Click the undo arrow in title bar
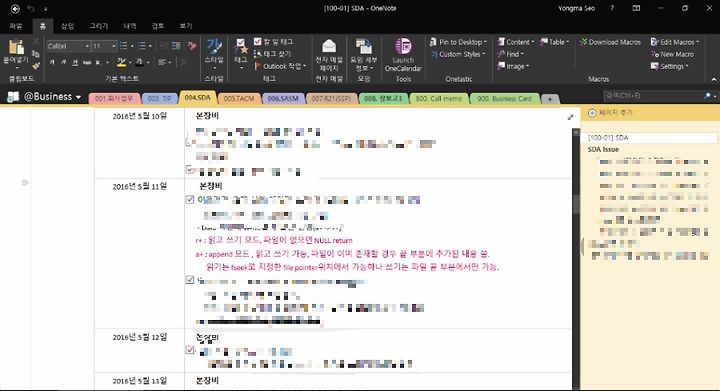Viewport: 720px width, 391px height. [31, 9]
